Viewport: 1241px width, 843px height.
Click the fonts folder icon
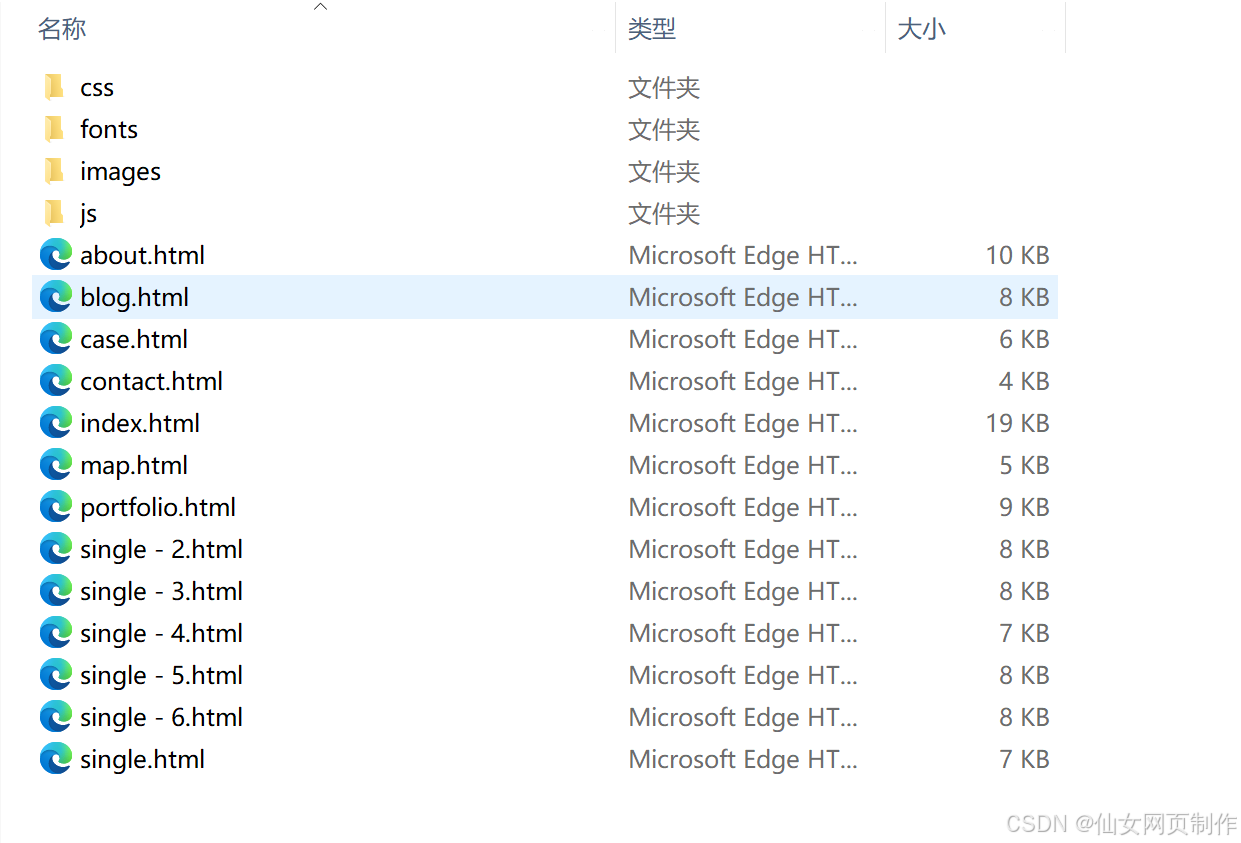click(x=55, y=129)
